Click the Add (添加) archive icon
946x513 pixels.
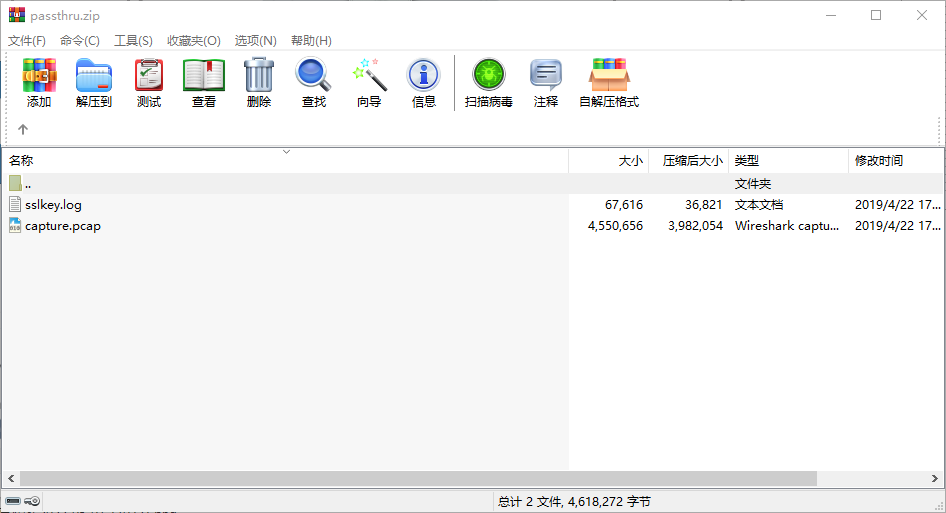(x=39, y=75)
